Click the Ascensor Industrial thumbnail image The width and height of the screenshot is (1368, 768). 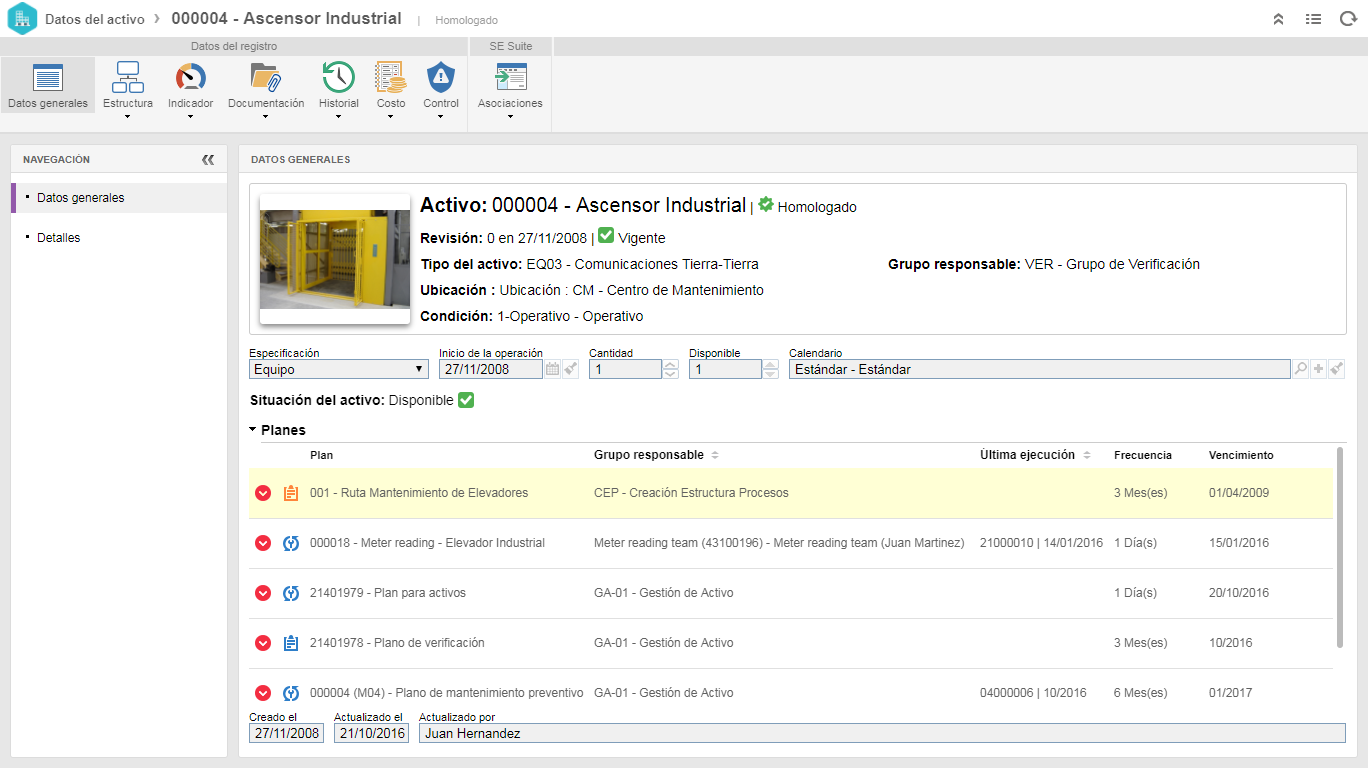click(x=335, y=259)
